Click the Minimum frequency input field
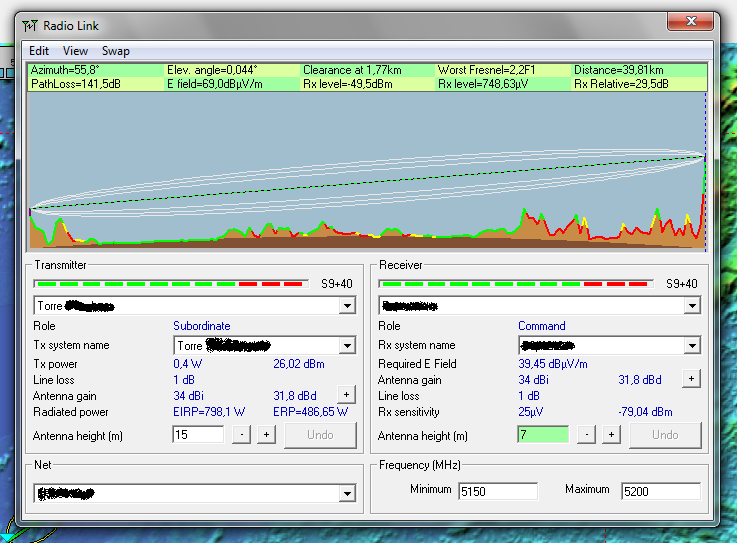Screen dimensions: 737x543 click(497, 491)
